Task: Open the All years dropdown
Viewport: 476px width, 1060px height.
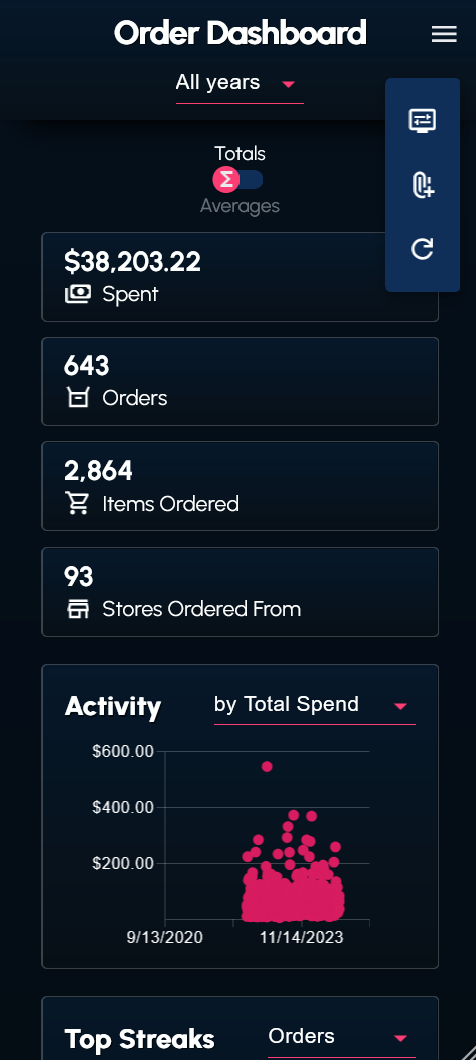Action: (239, 84)
